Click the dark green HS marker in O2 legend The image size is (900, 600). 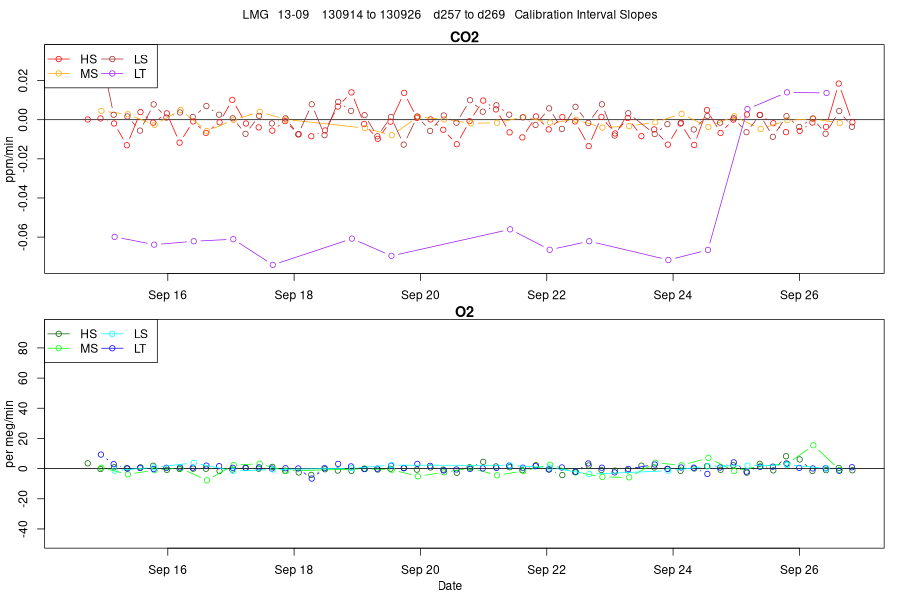(59, 334)
